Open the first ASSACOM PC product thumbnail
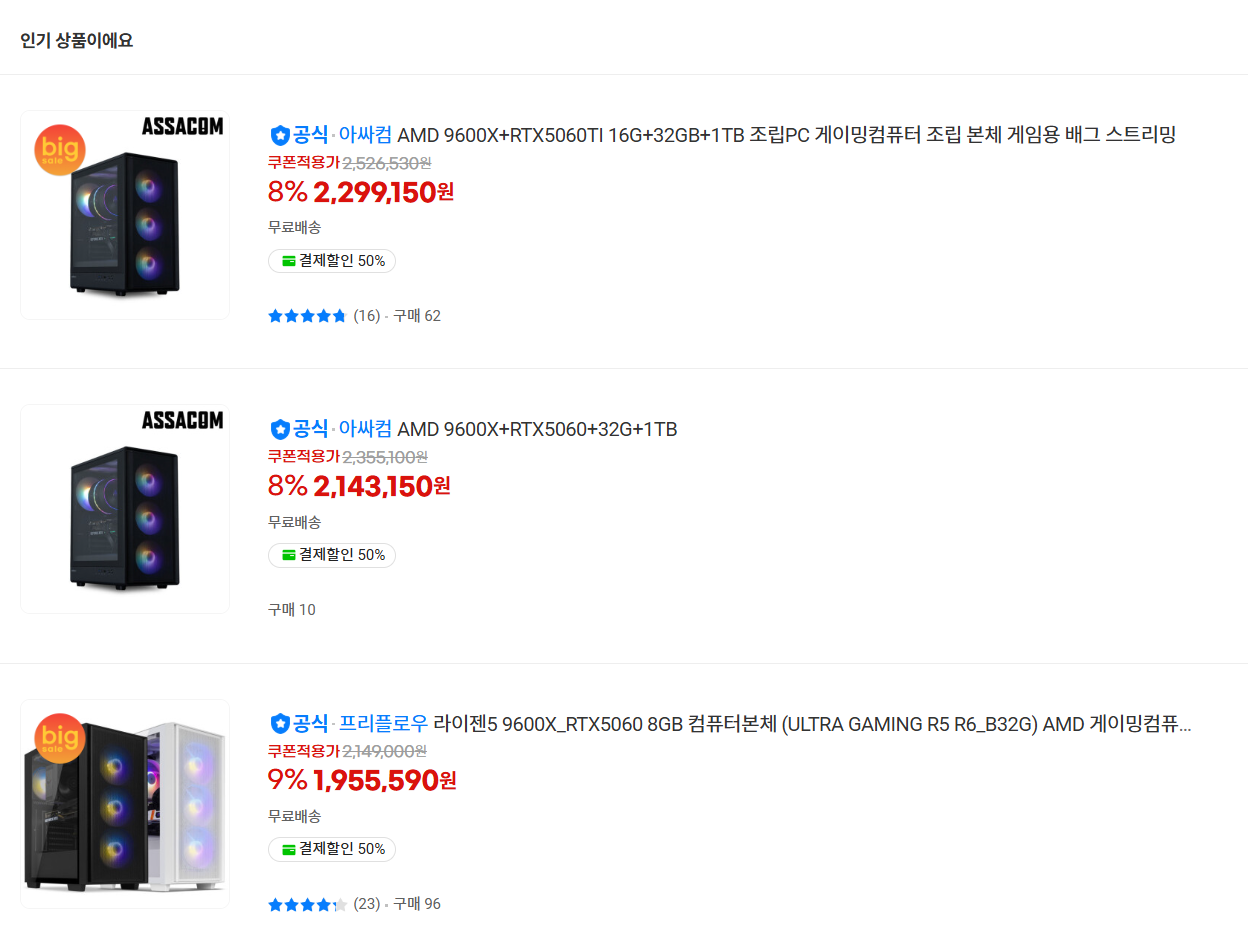This screenshot has width=1248, height=938. [125, 215]
